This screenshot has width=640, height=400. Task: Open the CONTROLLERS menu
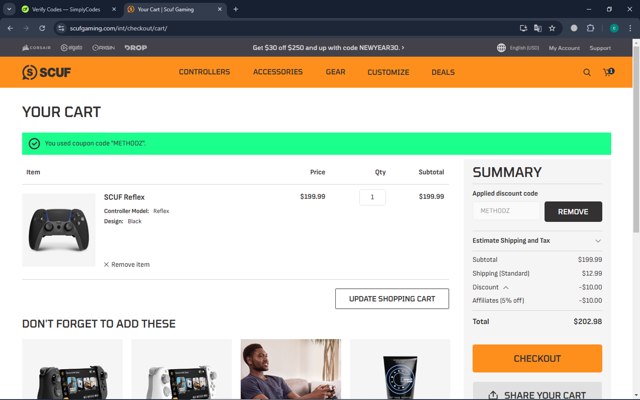tap(204, 72)
